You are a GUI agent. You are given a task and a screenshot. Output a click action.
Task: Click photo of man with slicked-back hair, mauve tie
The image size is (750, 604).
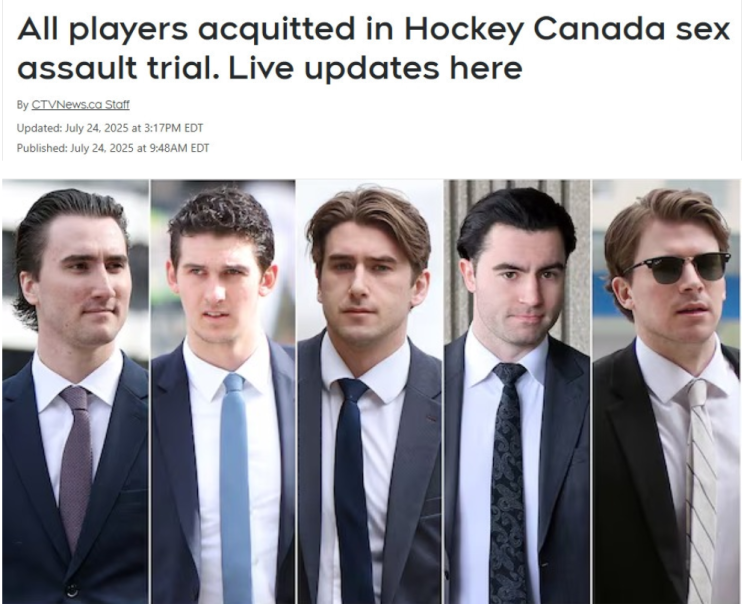tap(76, 391)
